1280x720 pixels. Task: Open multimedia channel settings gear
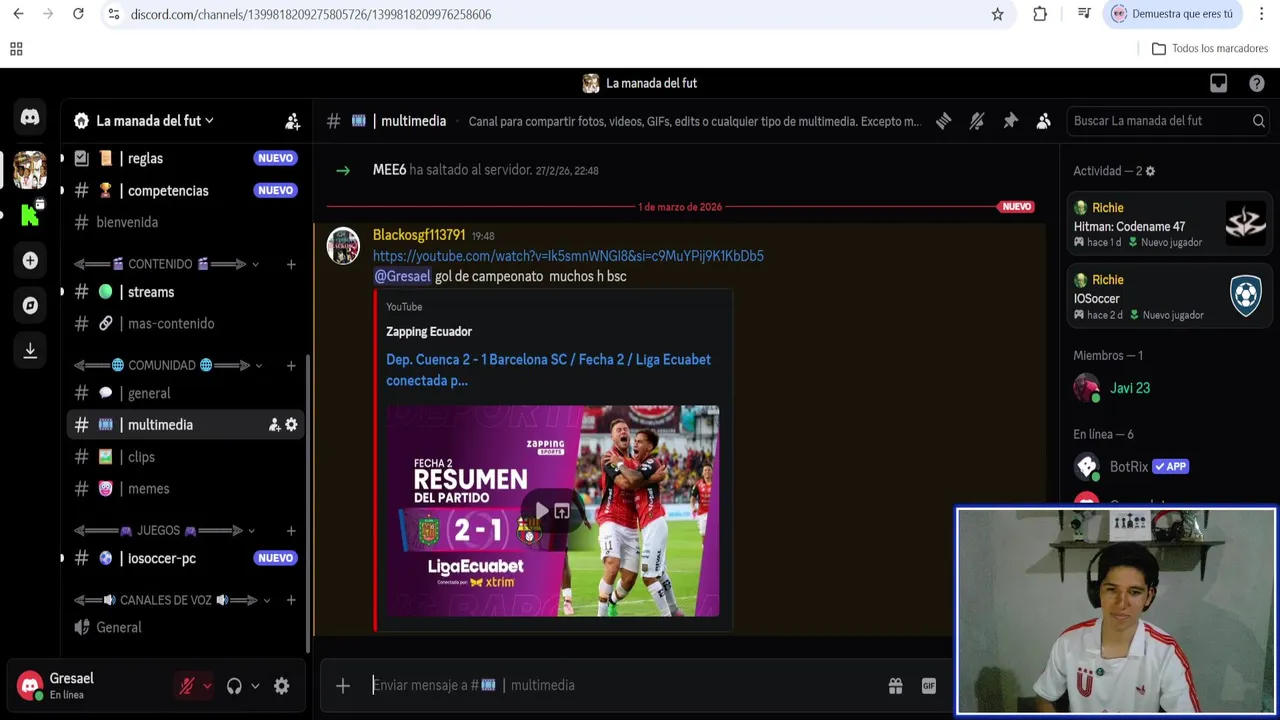coord(291,425)
